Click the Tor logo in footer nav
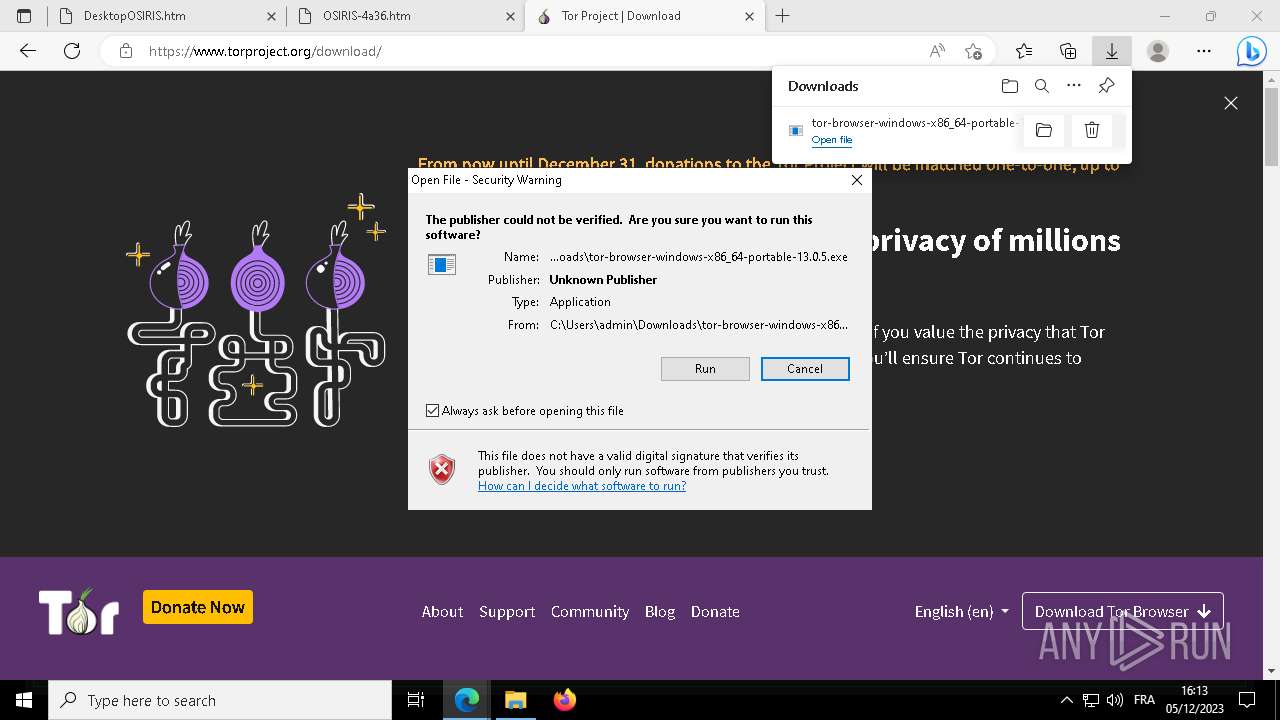1280x720 pixels. [x=79, y=611]
